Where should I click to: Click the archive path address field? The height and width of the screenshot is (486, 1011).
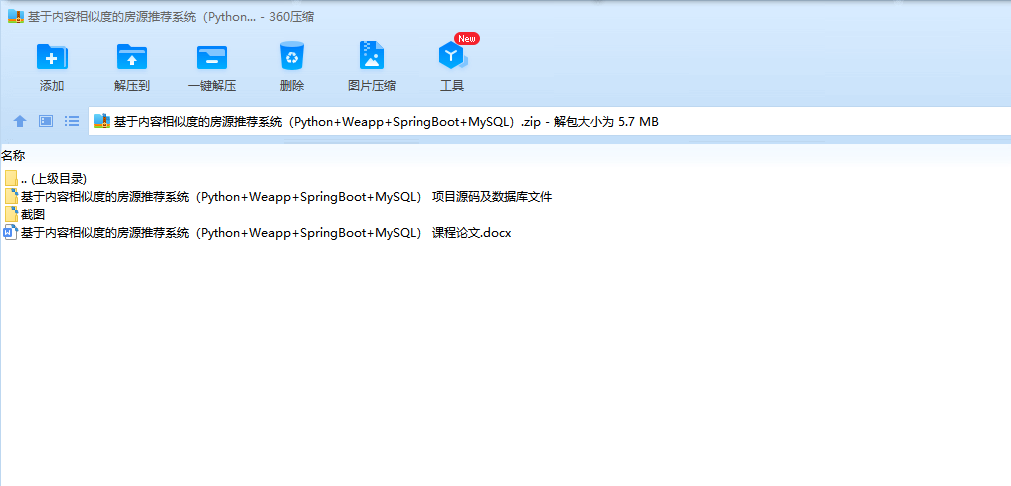549,121
